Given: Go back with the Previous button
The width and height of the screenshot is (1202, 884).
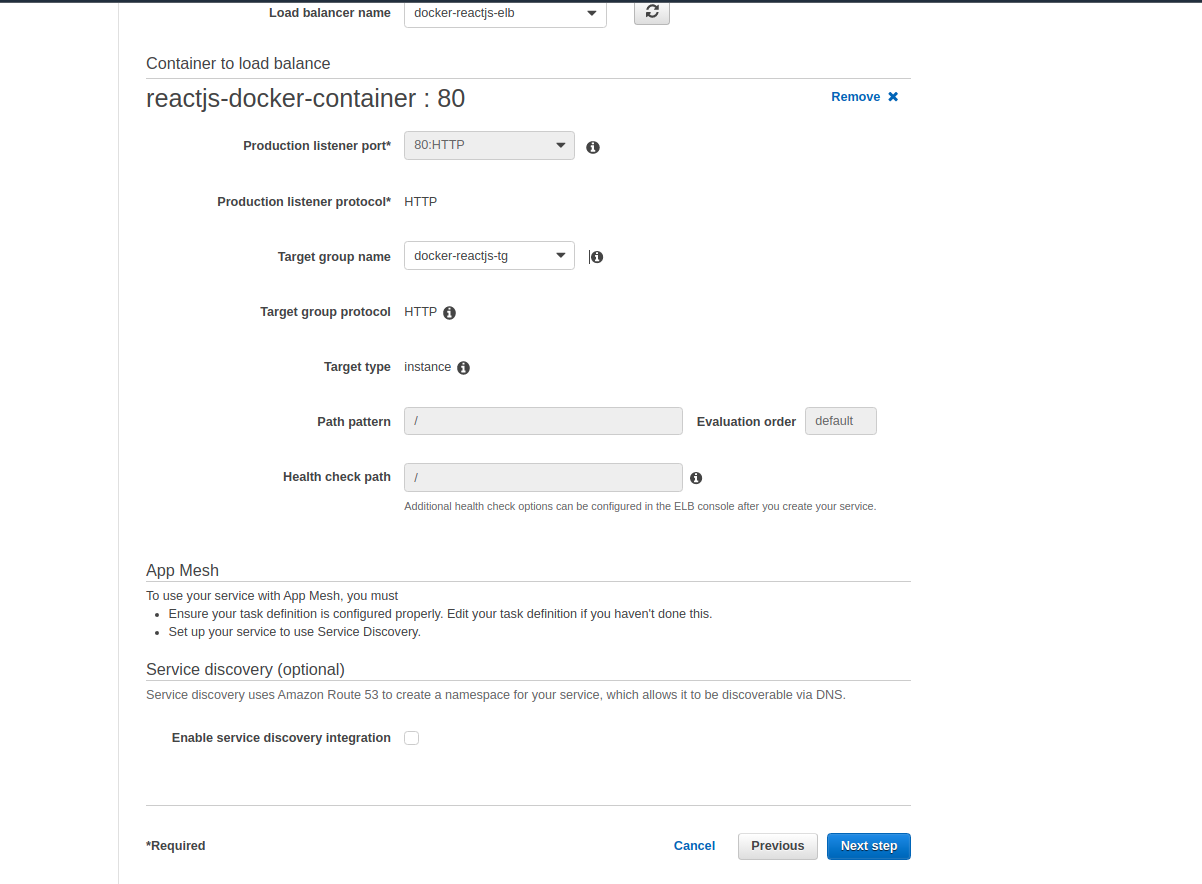Looking at the screenshot, I should (x=778, y=846).
